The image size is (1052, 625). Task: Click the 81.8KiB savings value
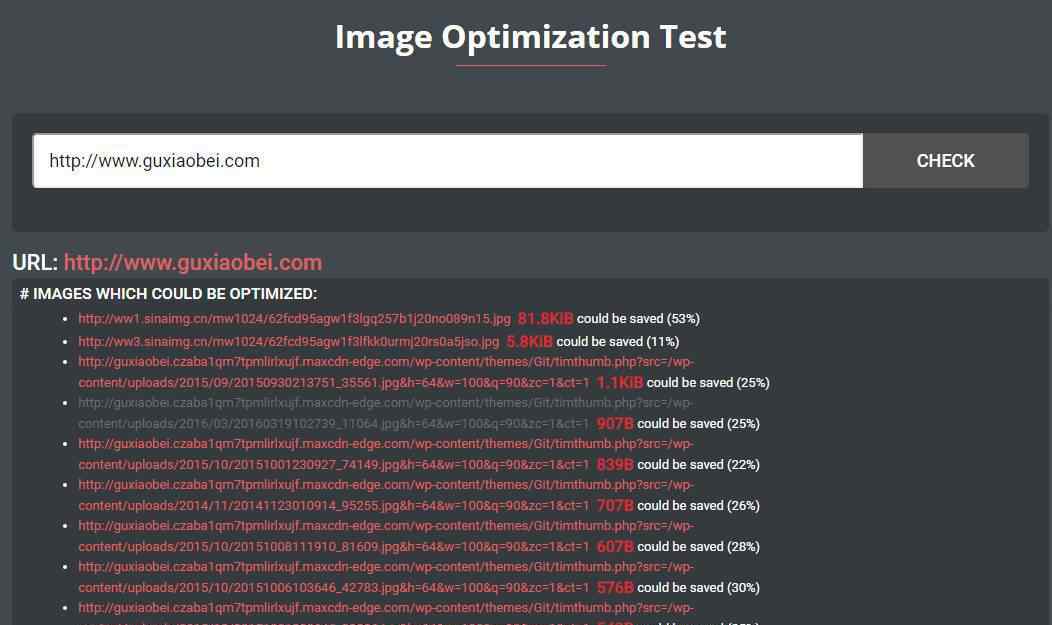(545, 319)
